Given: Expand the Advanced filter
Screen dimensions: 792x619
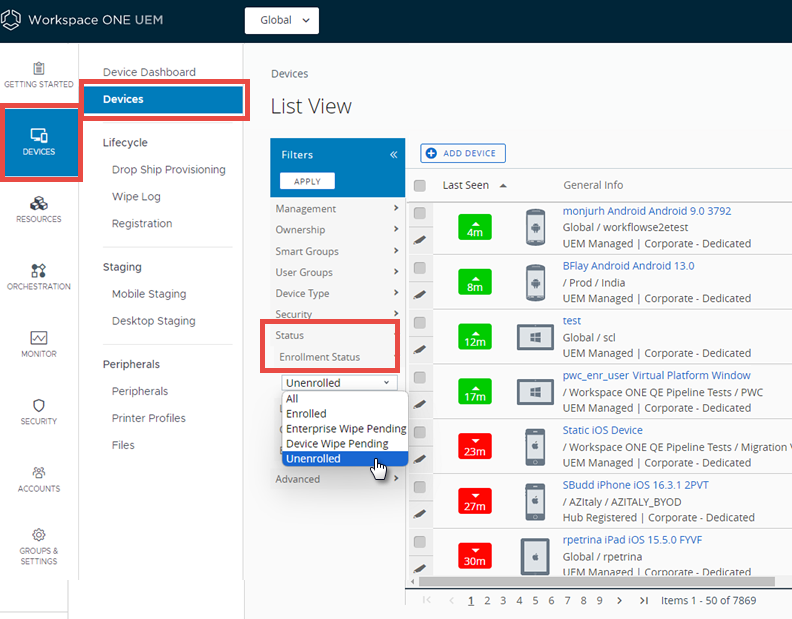Looking at the screenshot, I should point(337,479).
